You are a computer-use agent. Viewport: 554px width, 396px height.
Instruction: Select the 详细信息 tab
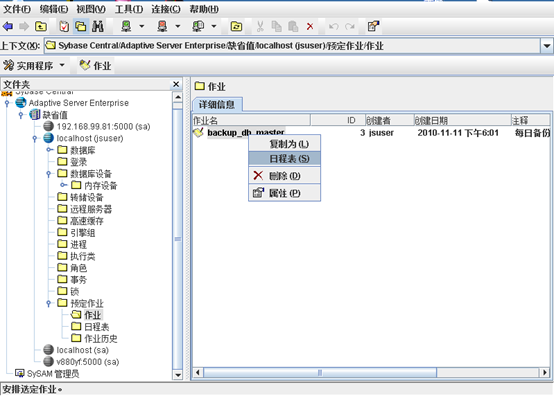pos(217,105)
